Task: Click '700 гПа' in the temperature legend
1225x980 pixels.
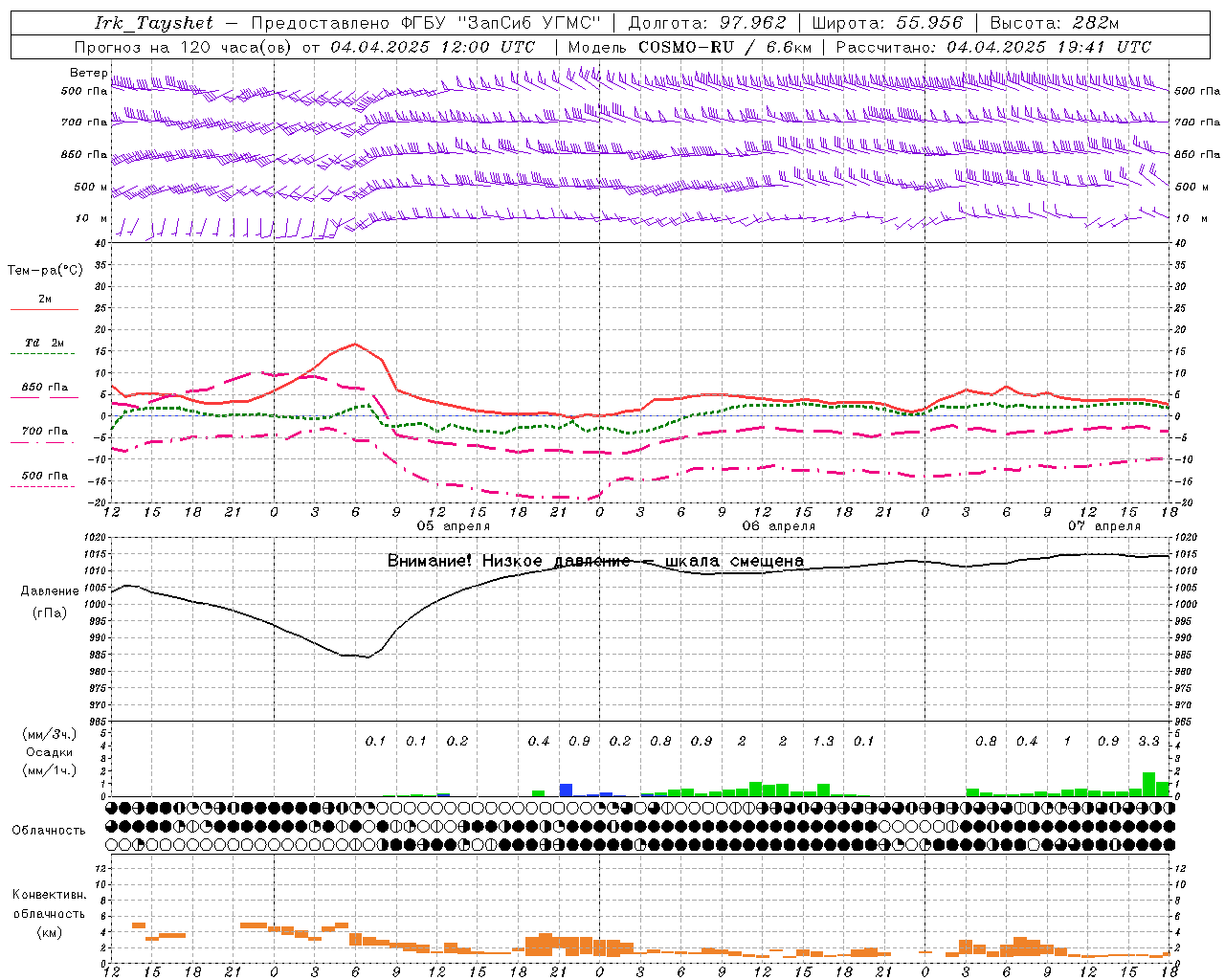Action: coord(45,431)
